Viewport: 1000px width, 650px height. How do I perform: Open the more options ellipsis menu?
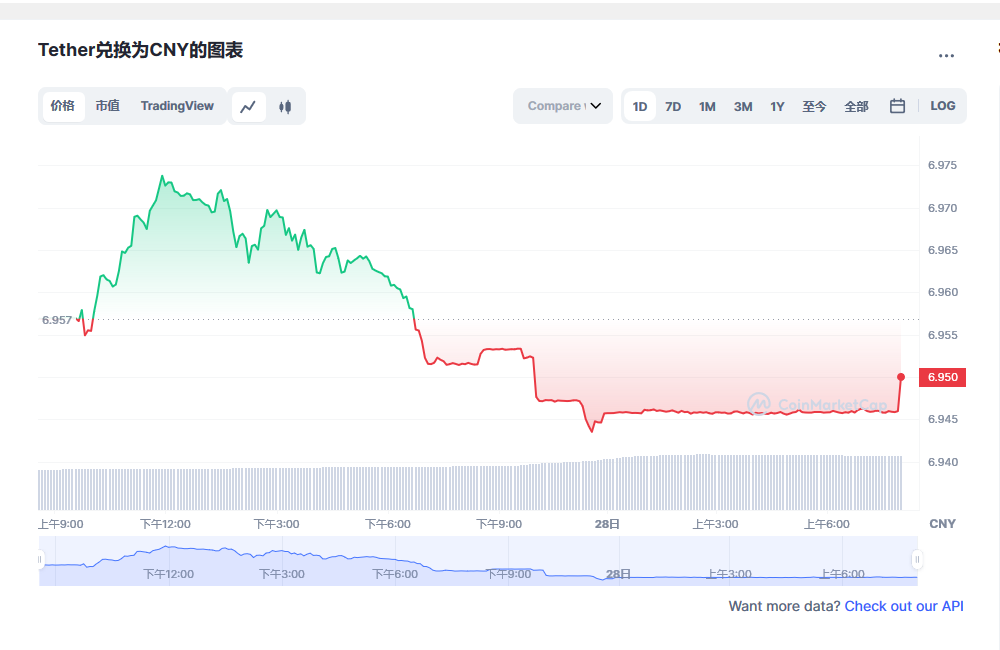pyautogui.click(x=946, y=55)
